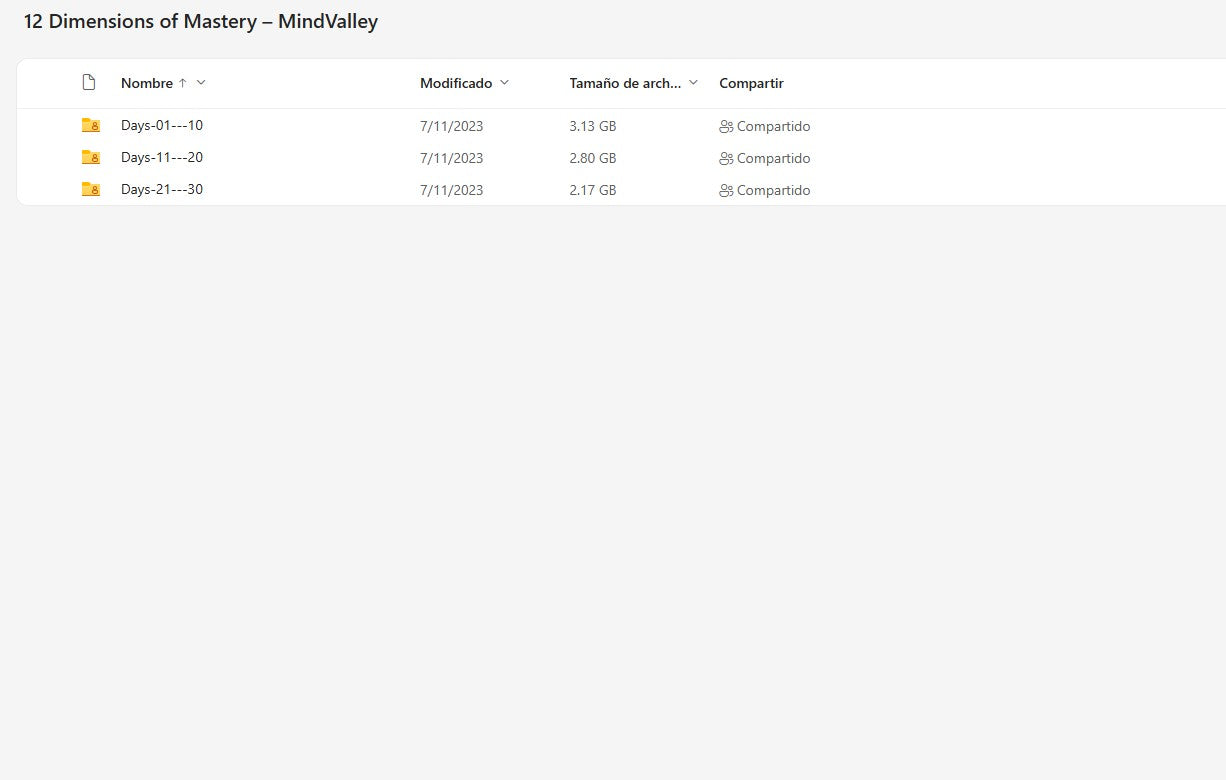Screen dimensions: 1226x780
Task: Click the Compartido label for Days-21---30
Action: (x=773, y=190)
